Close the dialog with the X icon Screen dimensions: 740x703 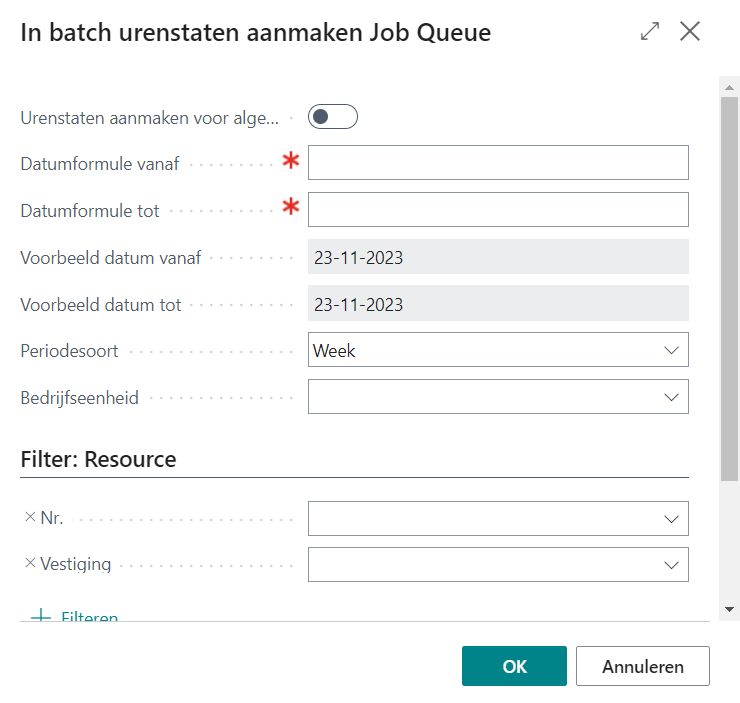click(x=690, y=31)
